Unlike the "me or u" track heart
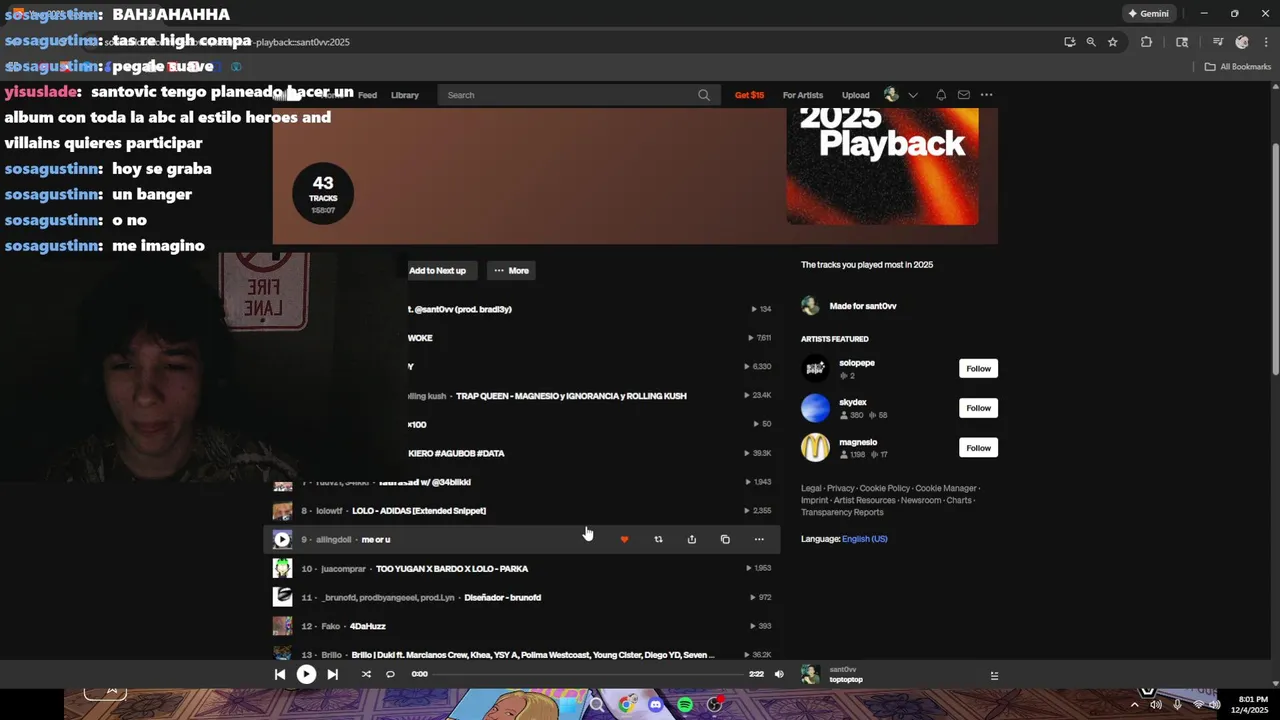1280x720 pixels. (624, 540)
